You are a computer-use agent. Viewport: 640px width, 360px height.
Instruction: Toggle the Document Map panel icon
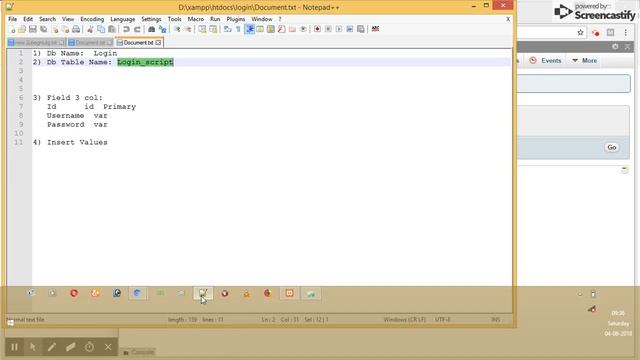click(x=271, y=29)
